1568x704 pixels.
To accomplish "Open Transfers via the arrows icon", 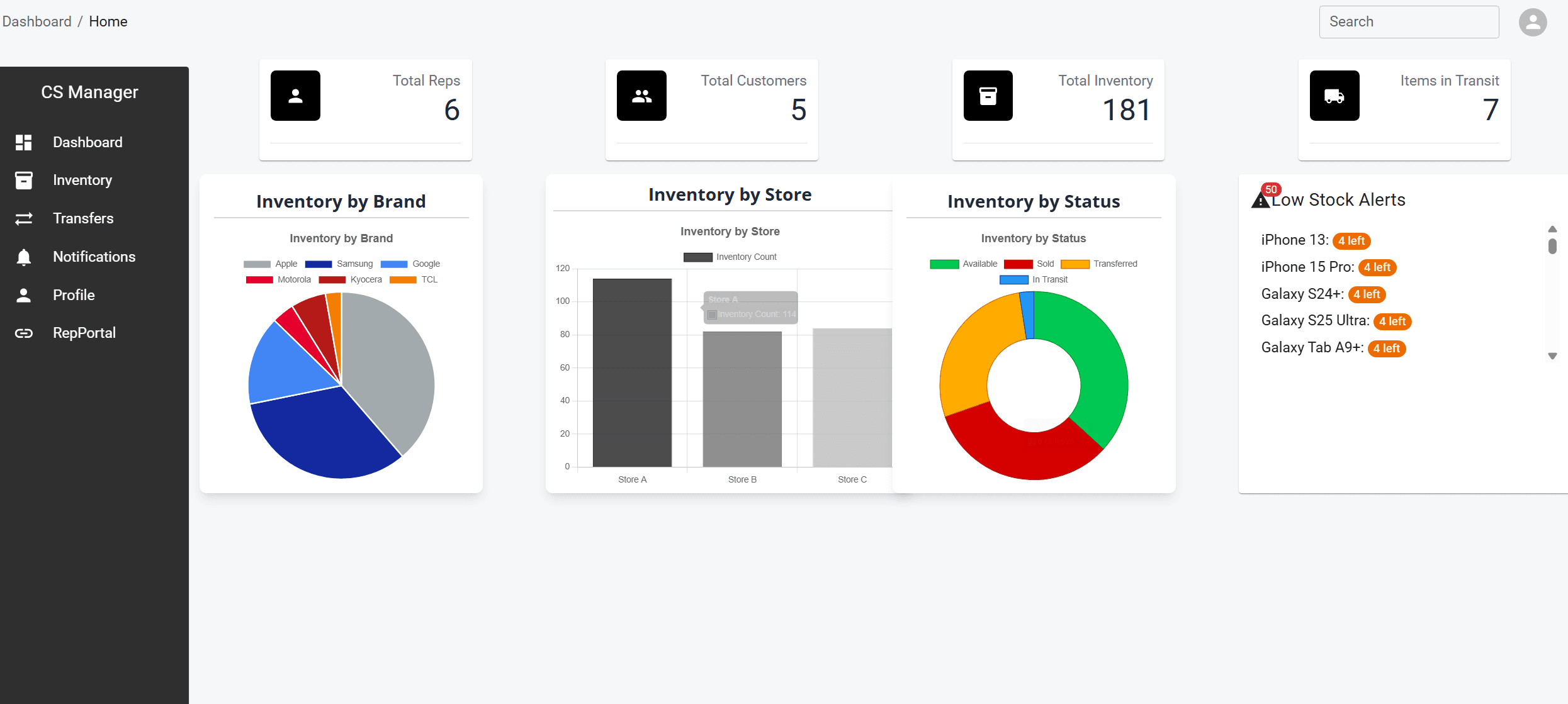I will coord(24,218).
